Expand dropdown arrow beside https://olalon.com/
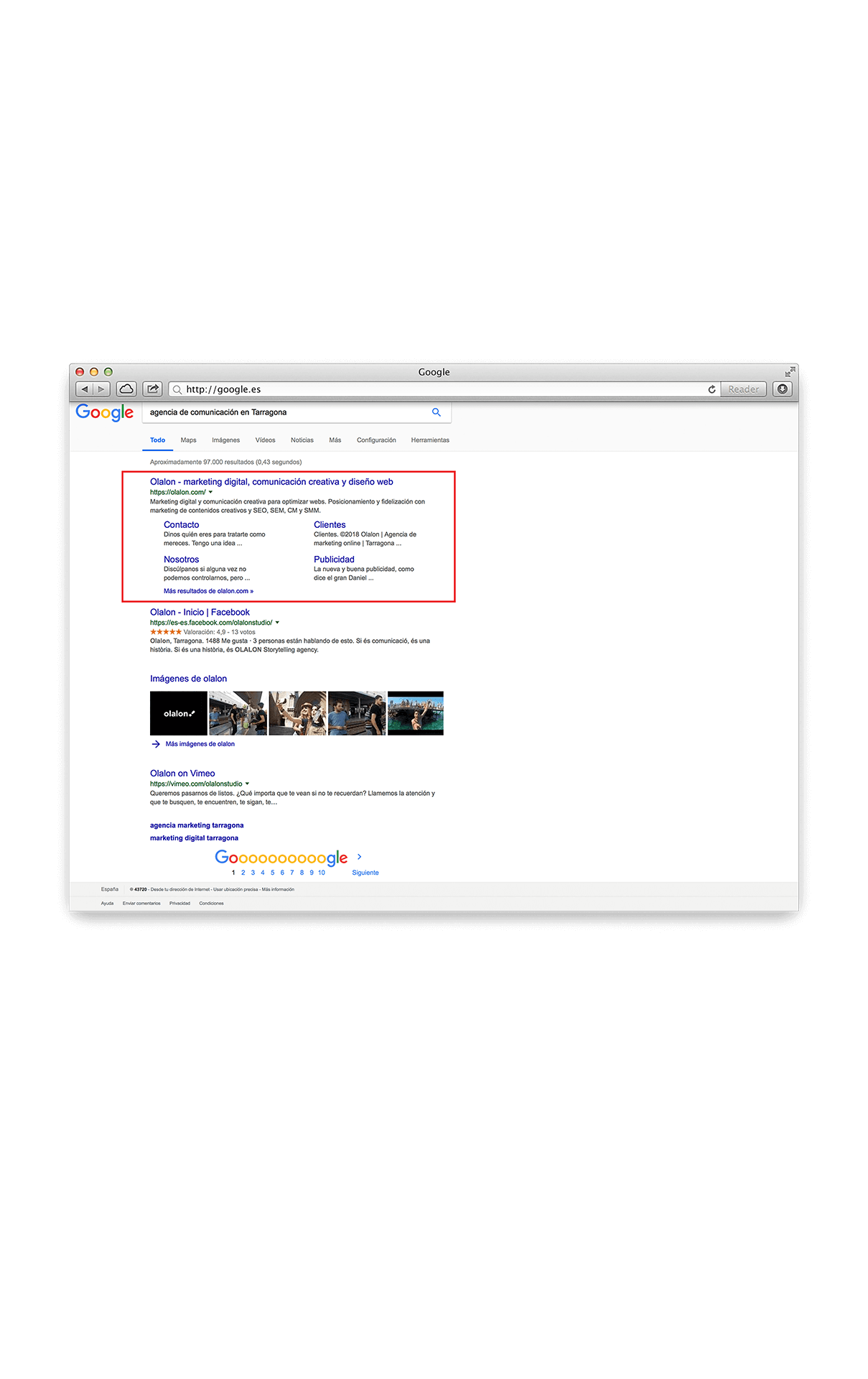 point(210,492)
